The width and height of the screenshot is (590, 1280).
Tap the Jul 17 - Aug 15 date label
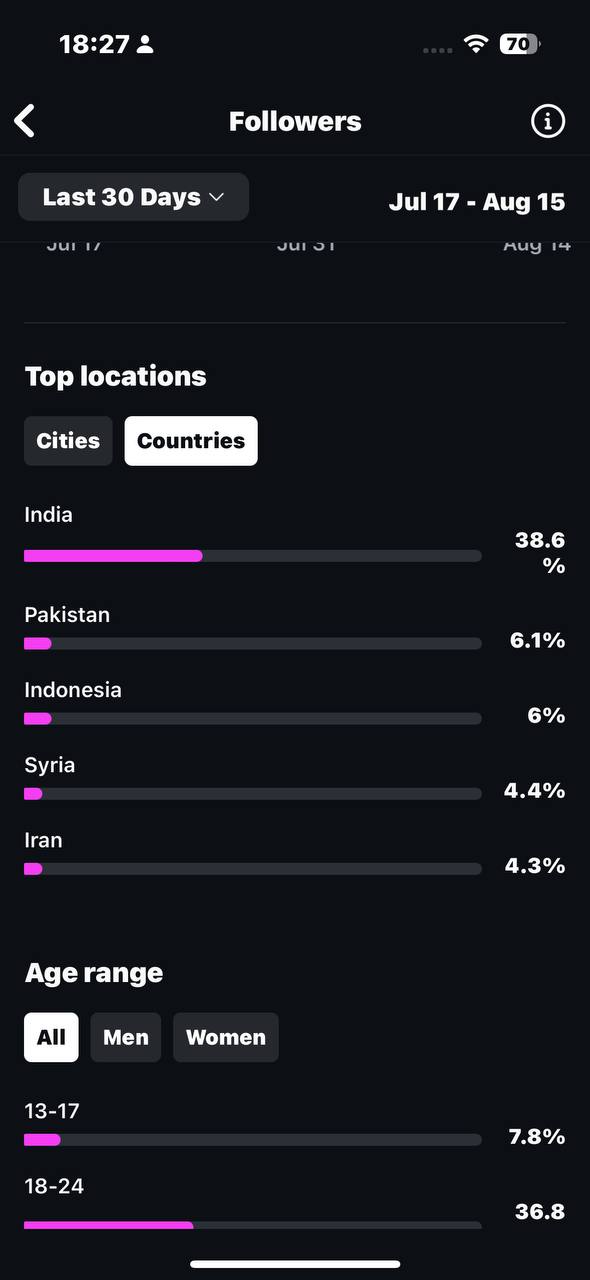[477, 201]
